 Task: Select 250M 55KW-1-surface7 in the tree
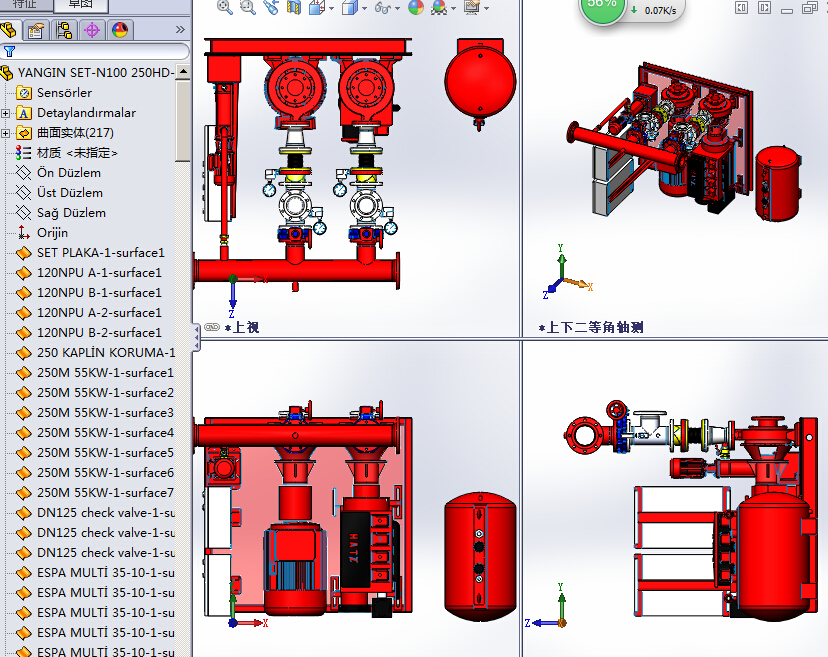pos(105,493)
